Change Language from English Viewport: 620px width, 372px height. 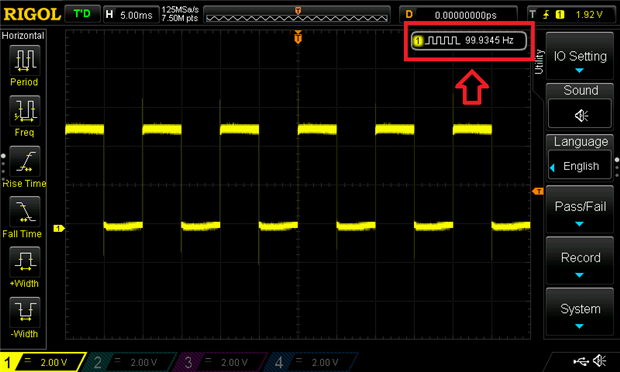(x=580, y=166)
